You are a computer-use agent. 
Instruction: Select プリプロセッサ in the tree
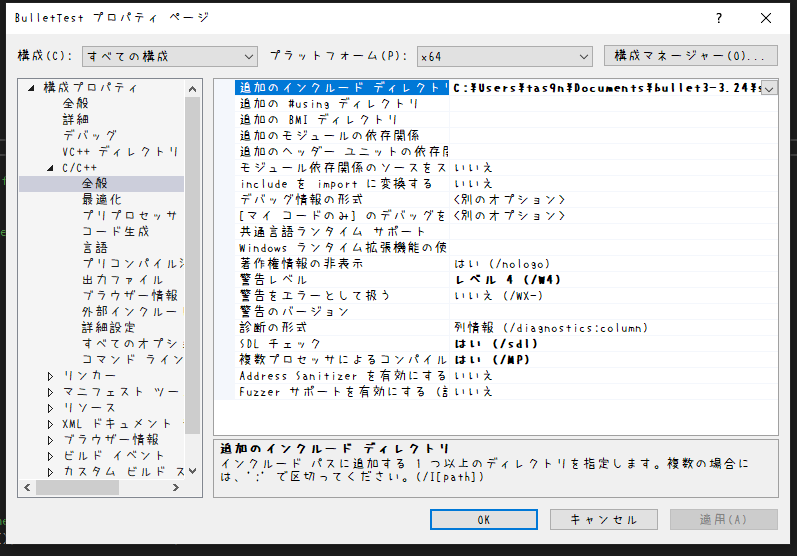[x=129, y=215]
